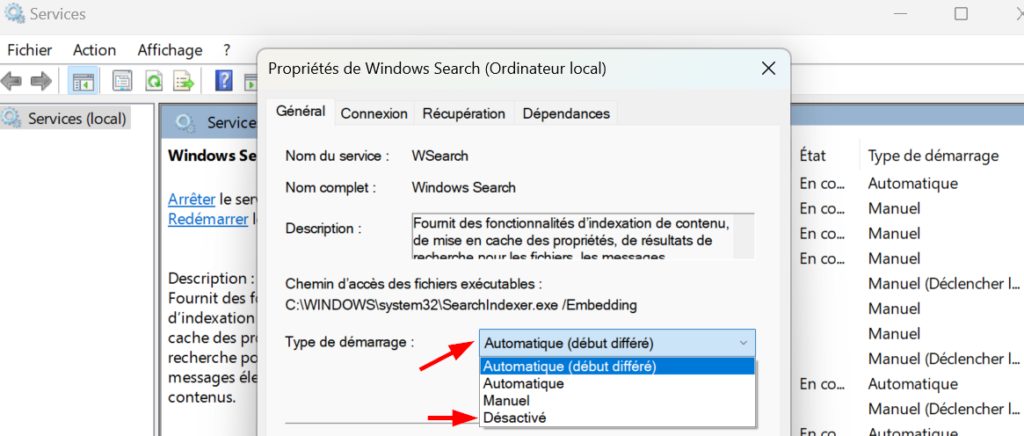Image resolution: width=1024 pixels, height=436 pixels.
Task: Open the Dépendances tab
Action: [x=566, y=114]
